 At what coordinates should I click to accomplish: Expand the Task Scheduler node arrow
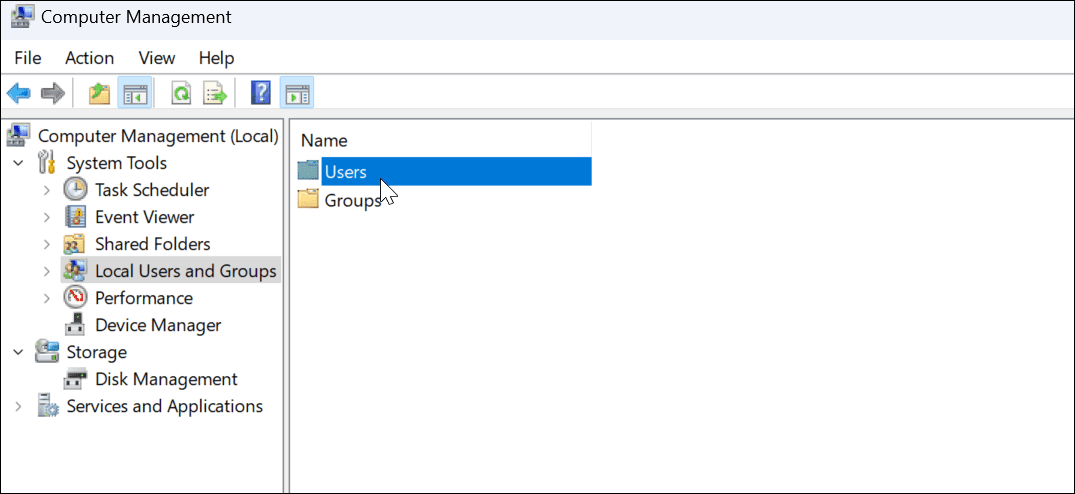[x=47, y=190]
